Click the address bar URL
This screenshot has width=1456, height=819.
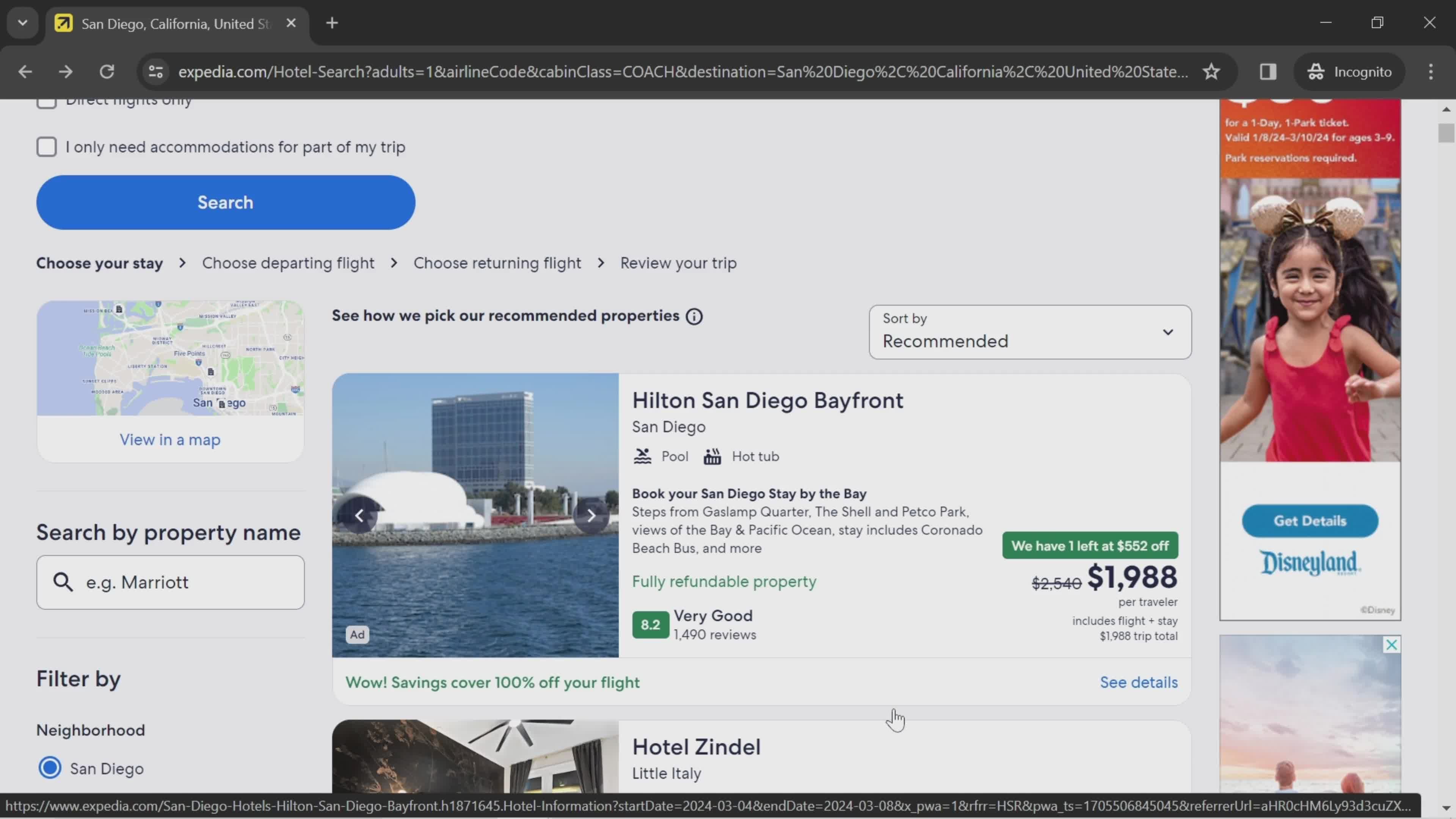tap(683, 72)
